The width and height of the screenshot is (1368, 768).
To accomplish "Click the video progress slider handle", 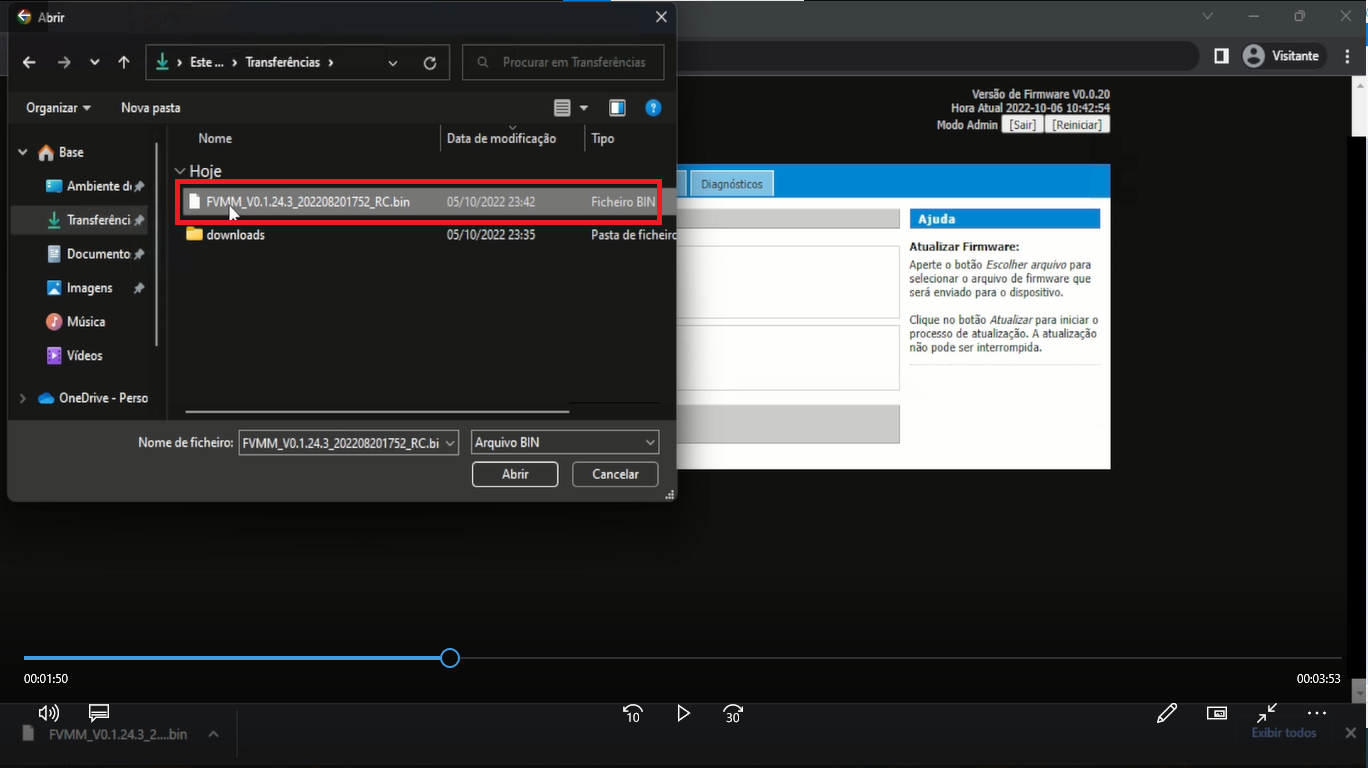I will click(450, 657).
